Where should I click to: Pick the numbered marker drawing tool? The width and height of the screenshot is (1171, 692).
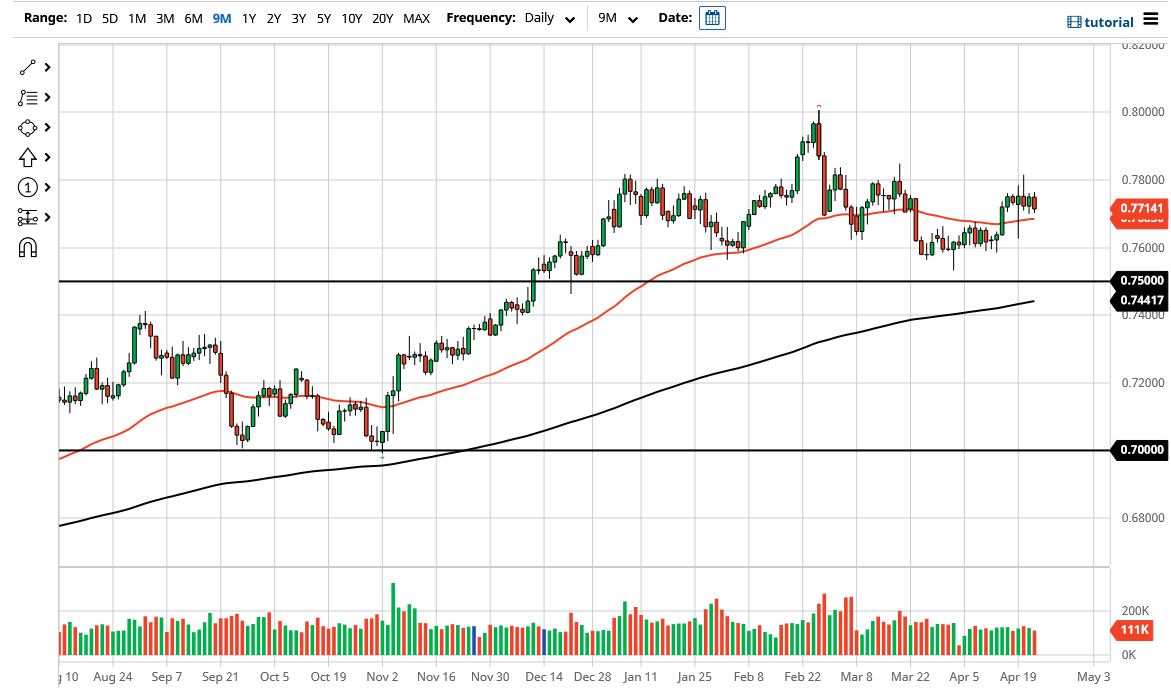(28, 187)
